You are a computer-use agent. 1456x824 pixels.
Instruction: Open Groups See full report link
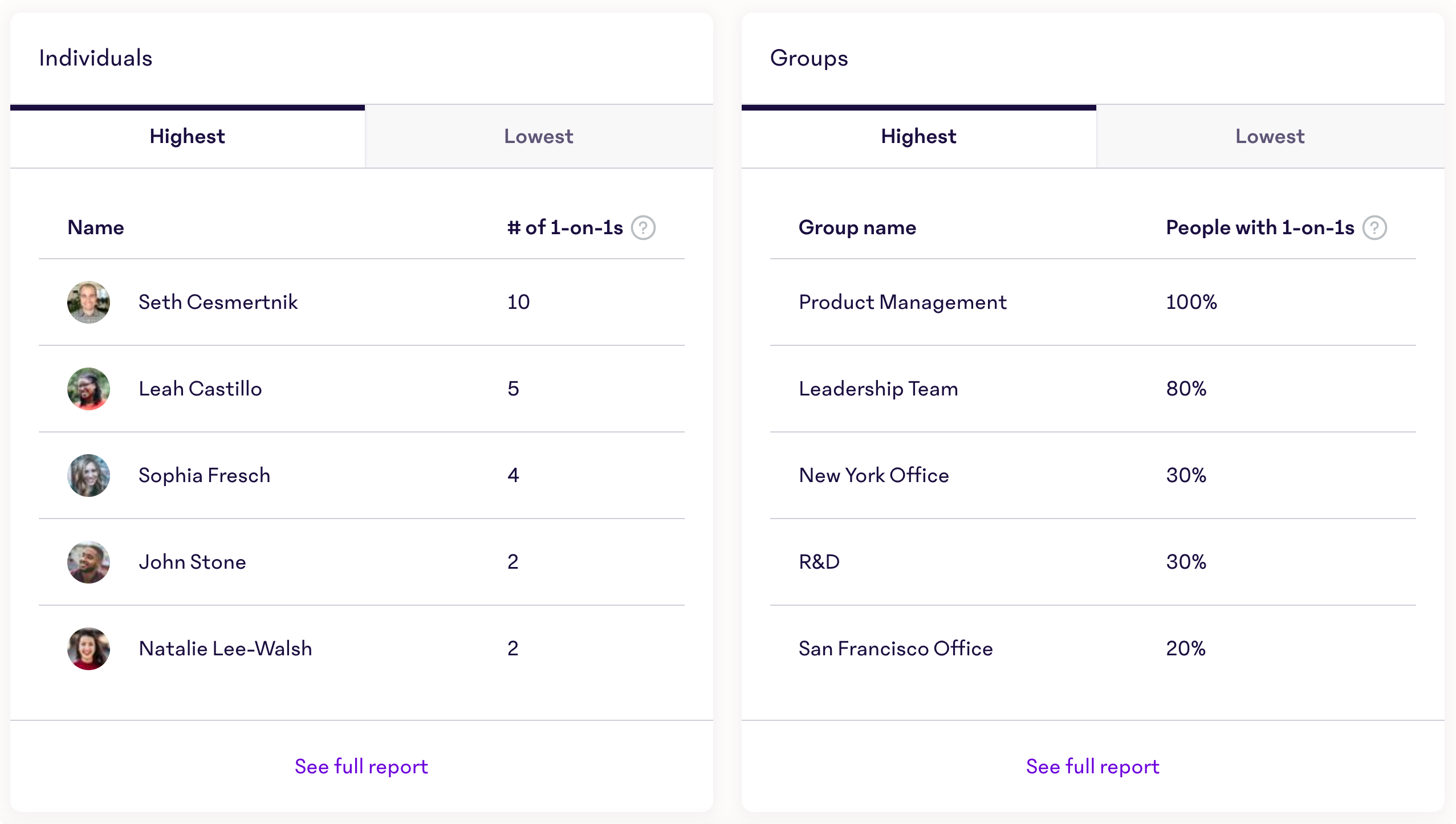pyautogui.click(x=1093, y=766)
